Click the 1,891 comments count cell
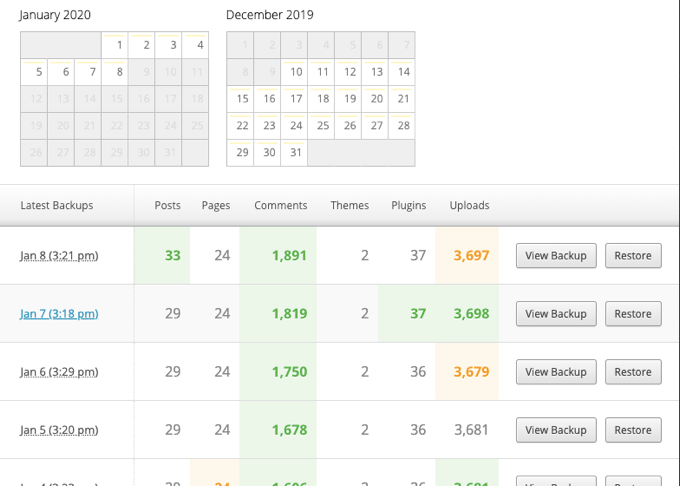 click(x=289, y=255)
